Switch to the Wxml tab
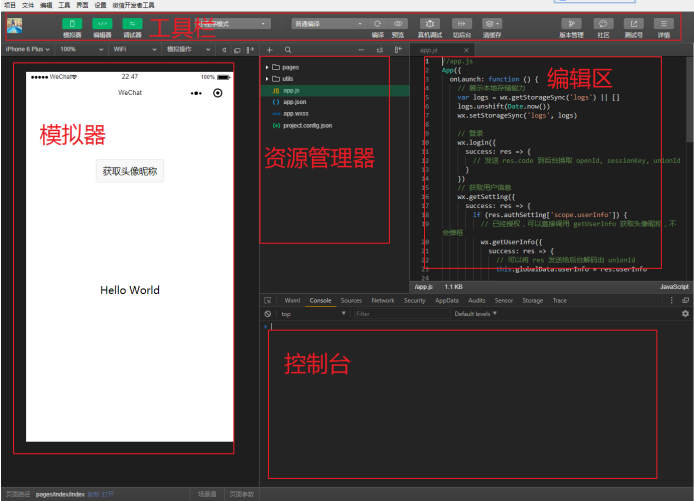This screenshot has width=694, height=501. tap(292, 301)
